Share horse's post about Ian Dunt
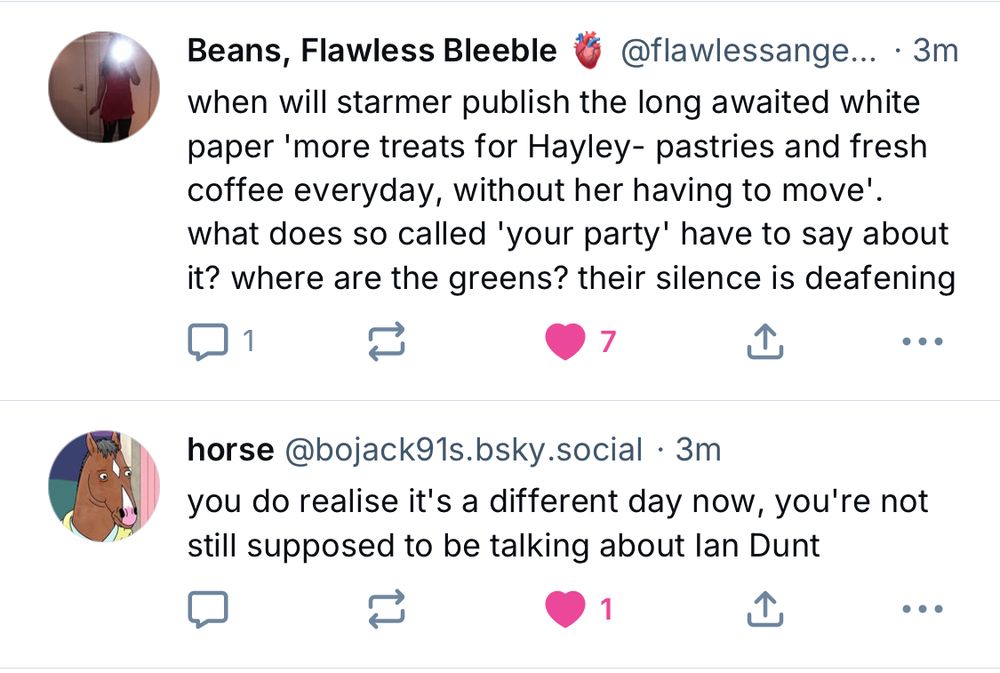 tap(765, 608)
